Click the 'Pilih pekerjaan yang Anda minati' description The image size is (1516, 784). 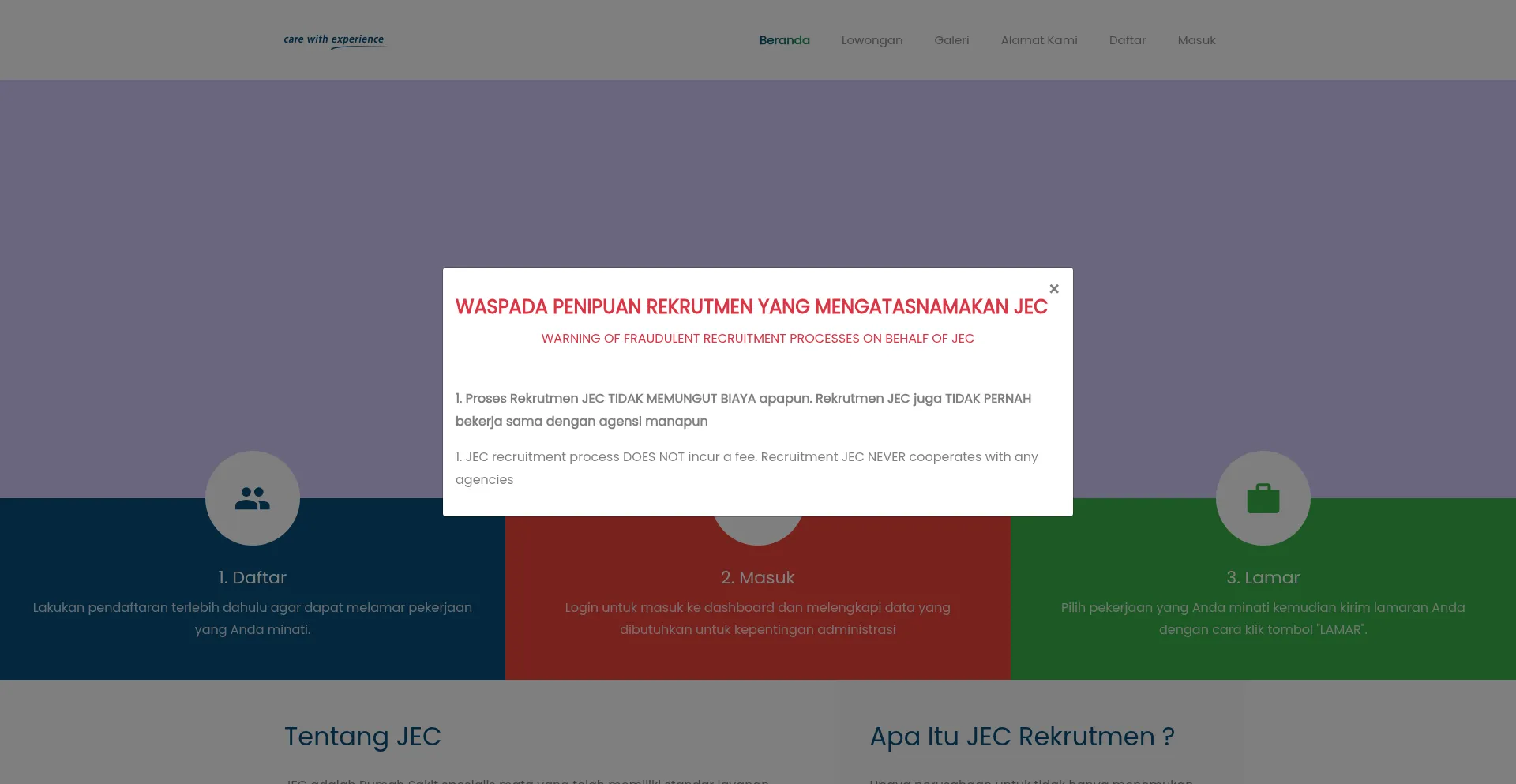click(x=1263, y=618)
